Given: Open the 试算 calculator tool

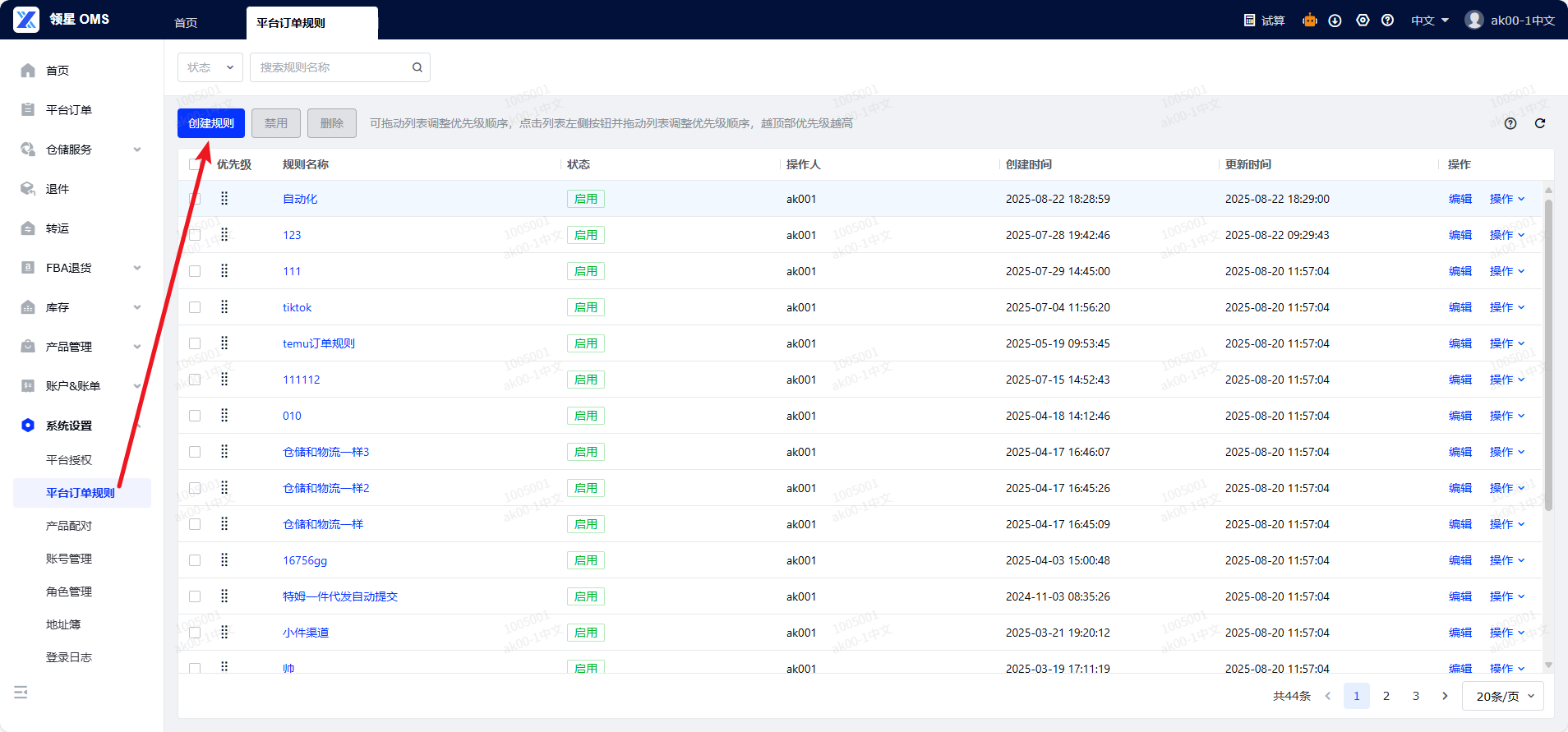Looking at the screenshot, I should [x=1264, y=21].
